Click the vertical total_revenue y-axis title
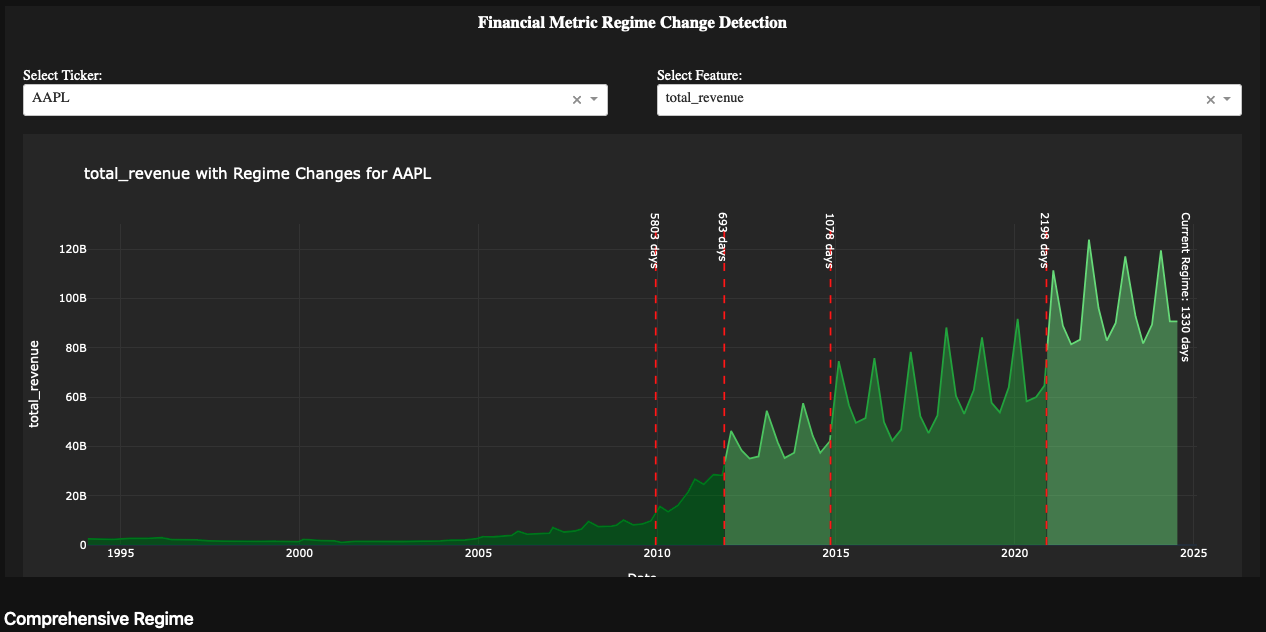The width and height of the screenshot is (1266, 632). 35,384
